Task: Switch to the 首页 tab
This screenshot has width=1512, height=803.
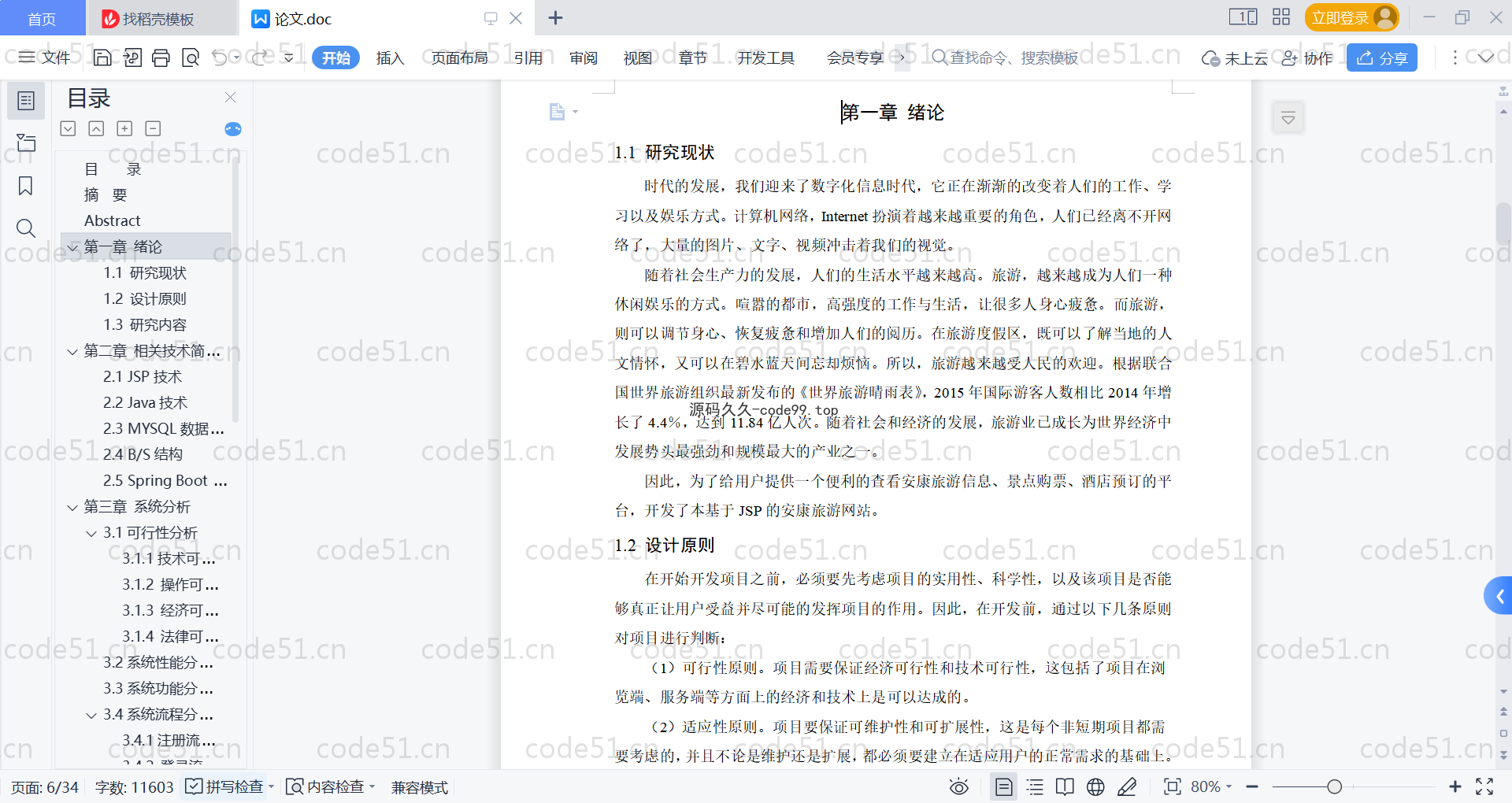Action: click(42, 18)
